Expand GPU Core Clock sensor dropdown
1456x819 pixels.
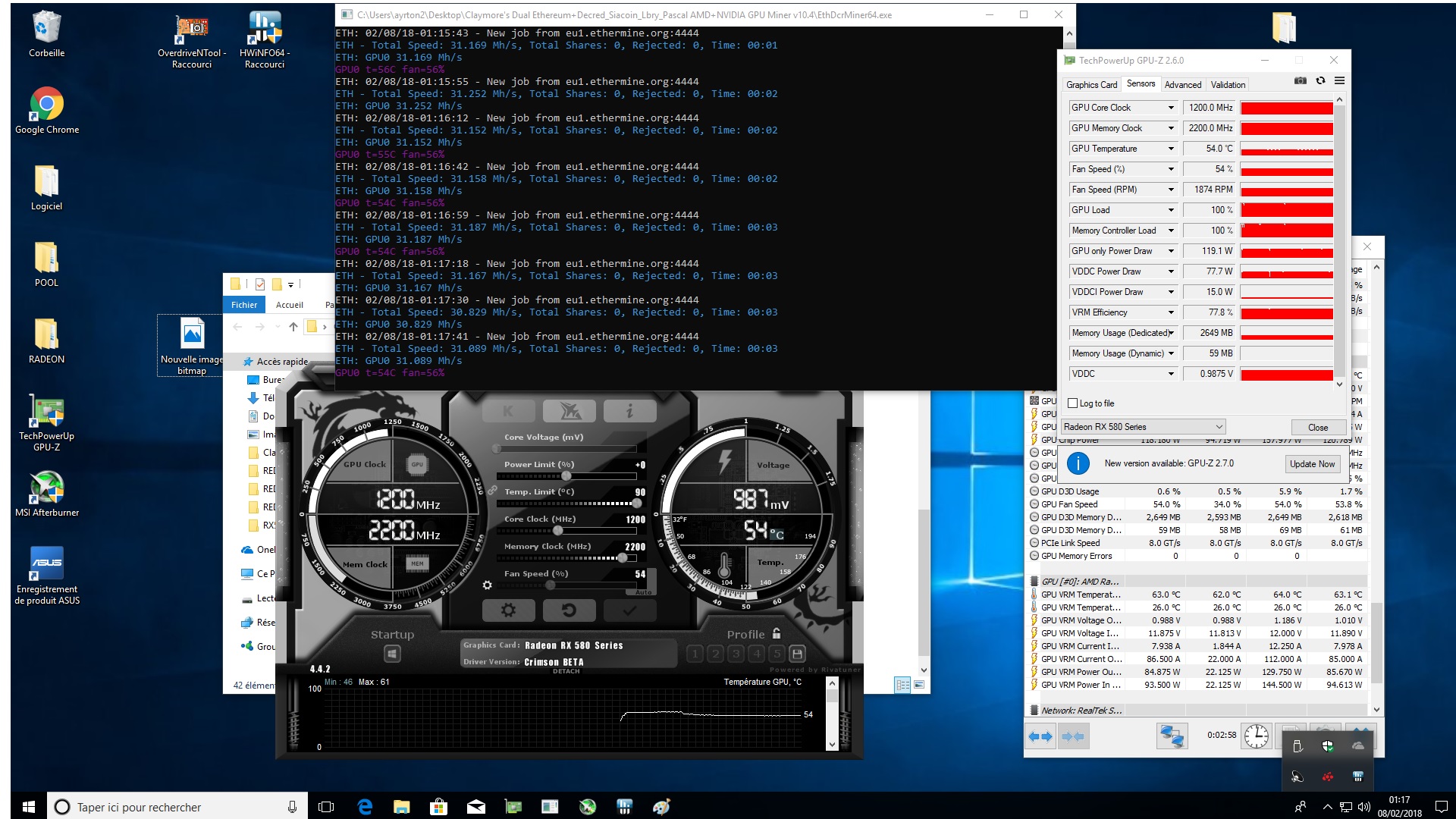click(x=1171, y=108)
